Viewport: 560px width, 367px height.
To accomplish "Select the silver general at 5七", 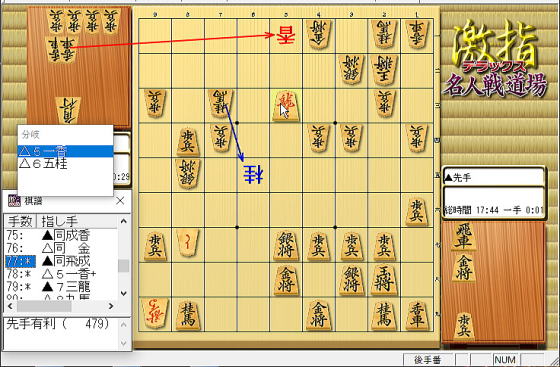I will [286, 245].
